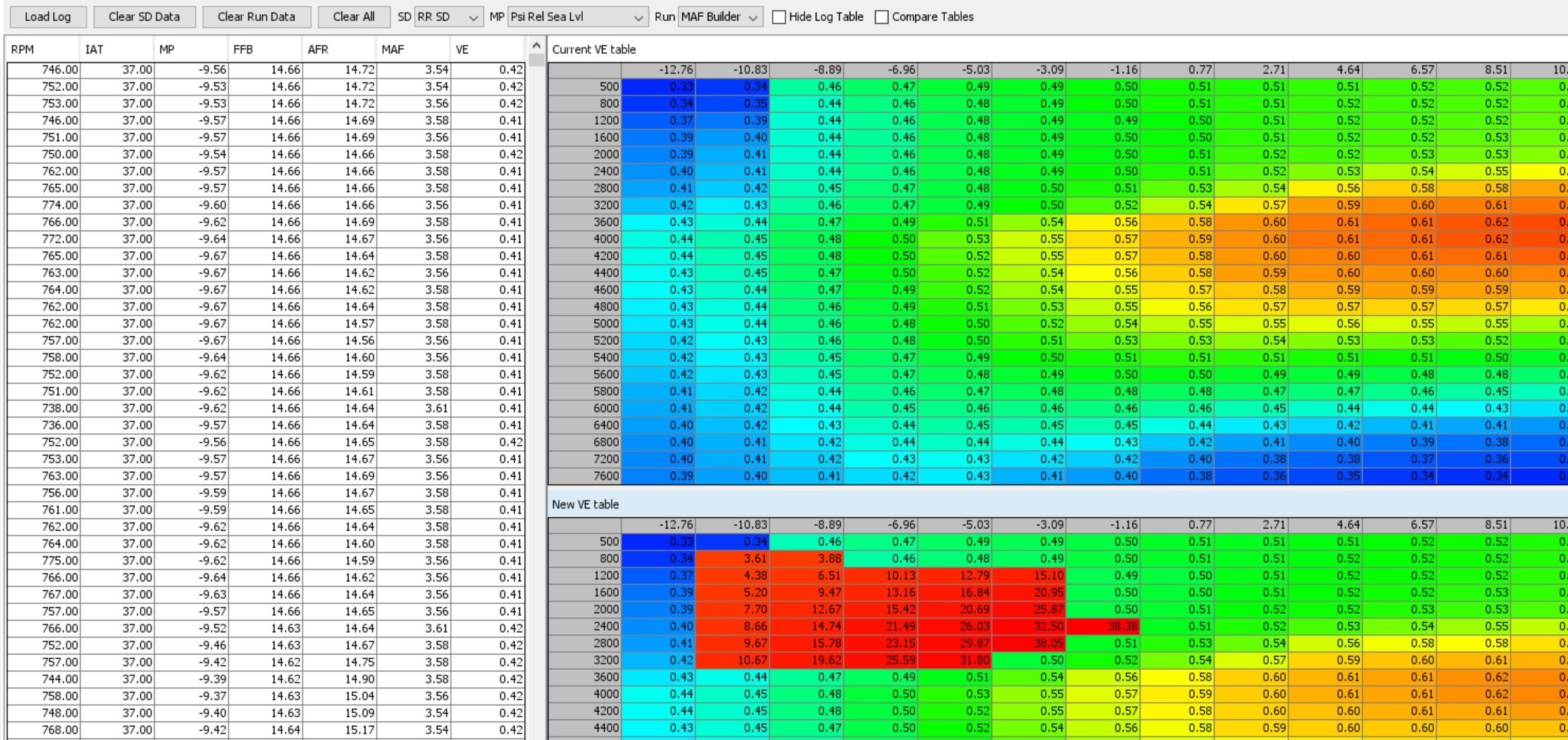This screenshot has width=1568, height=740.
Task: Click the Load Log button
Action: 48,17
